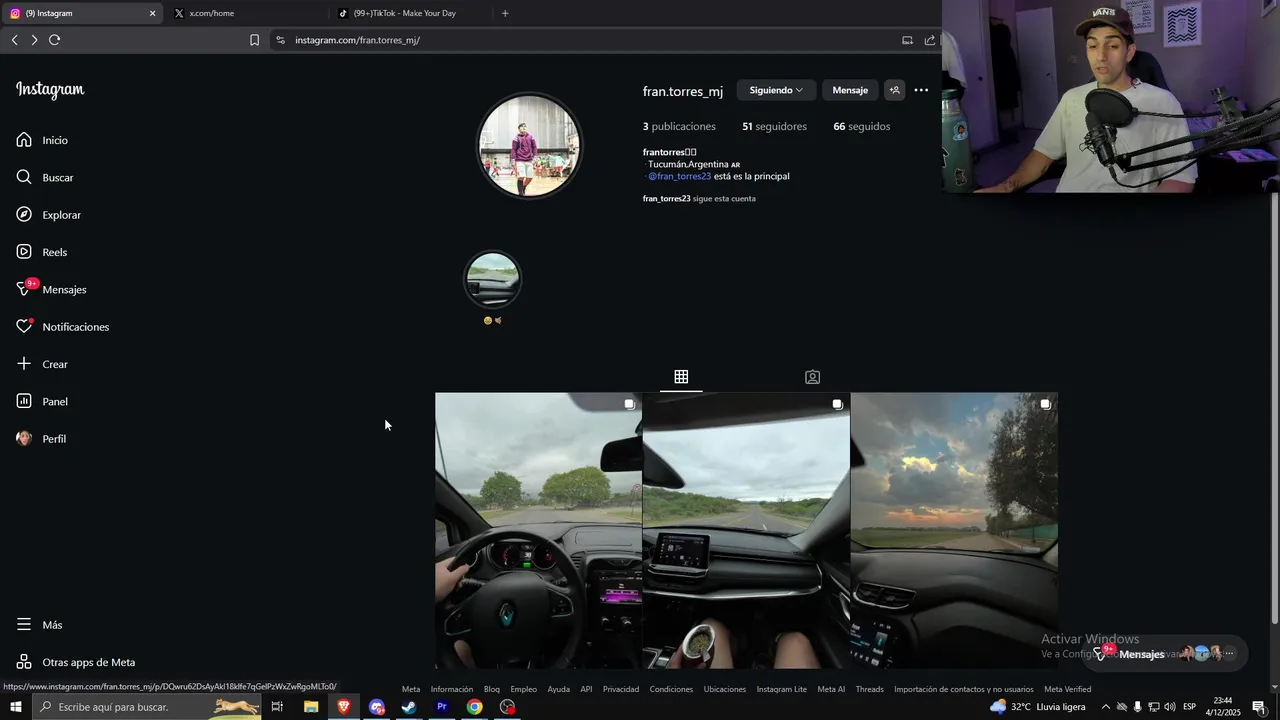Open a new browser tab
Image resolution: width=1280 pixels, height=720 pixels.
pyautogui.click(x=505, y=13)
